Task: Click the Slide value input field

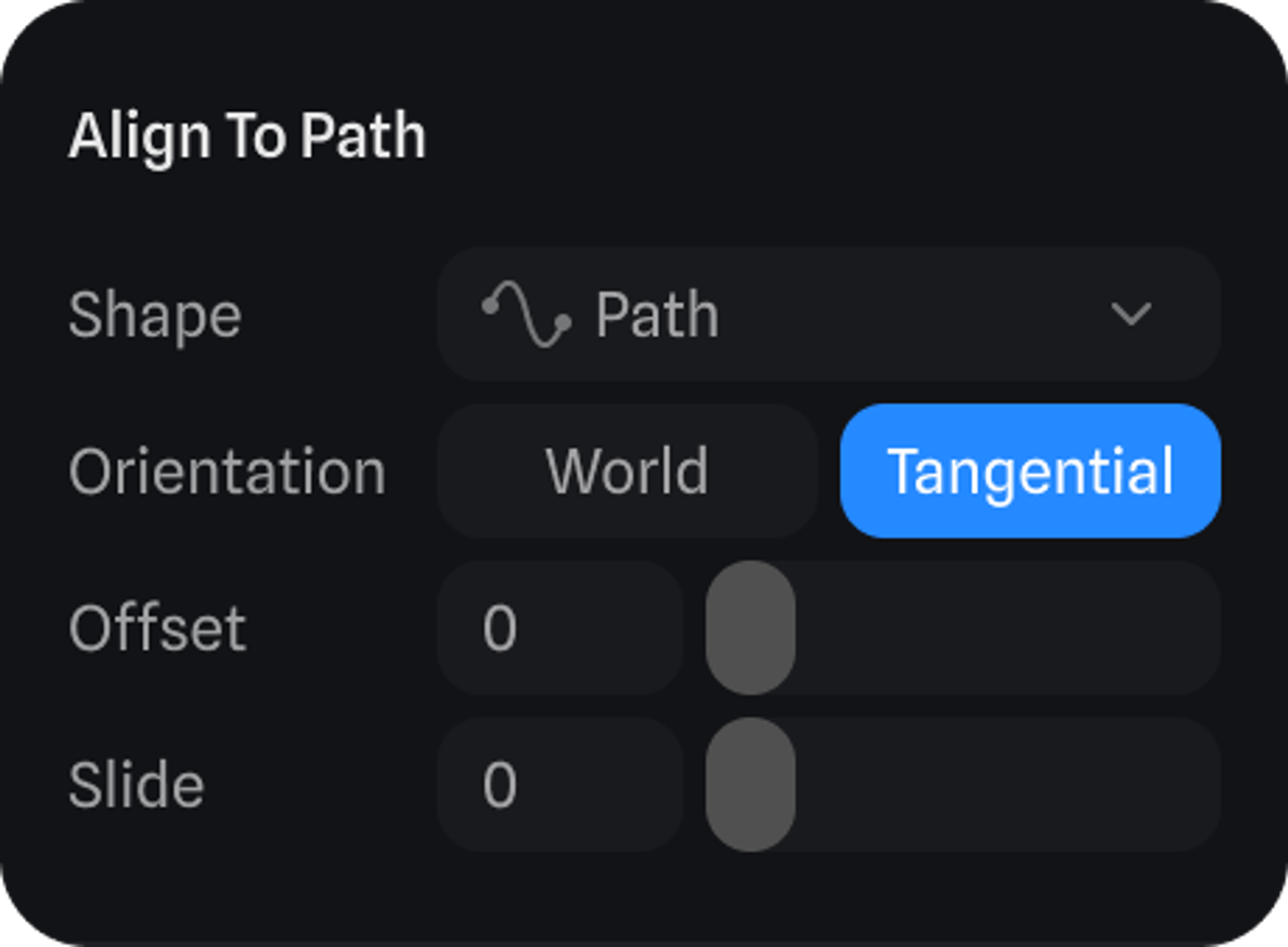Action: coord(559,785)
